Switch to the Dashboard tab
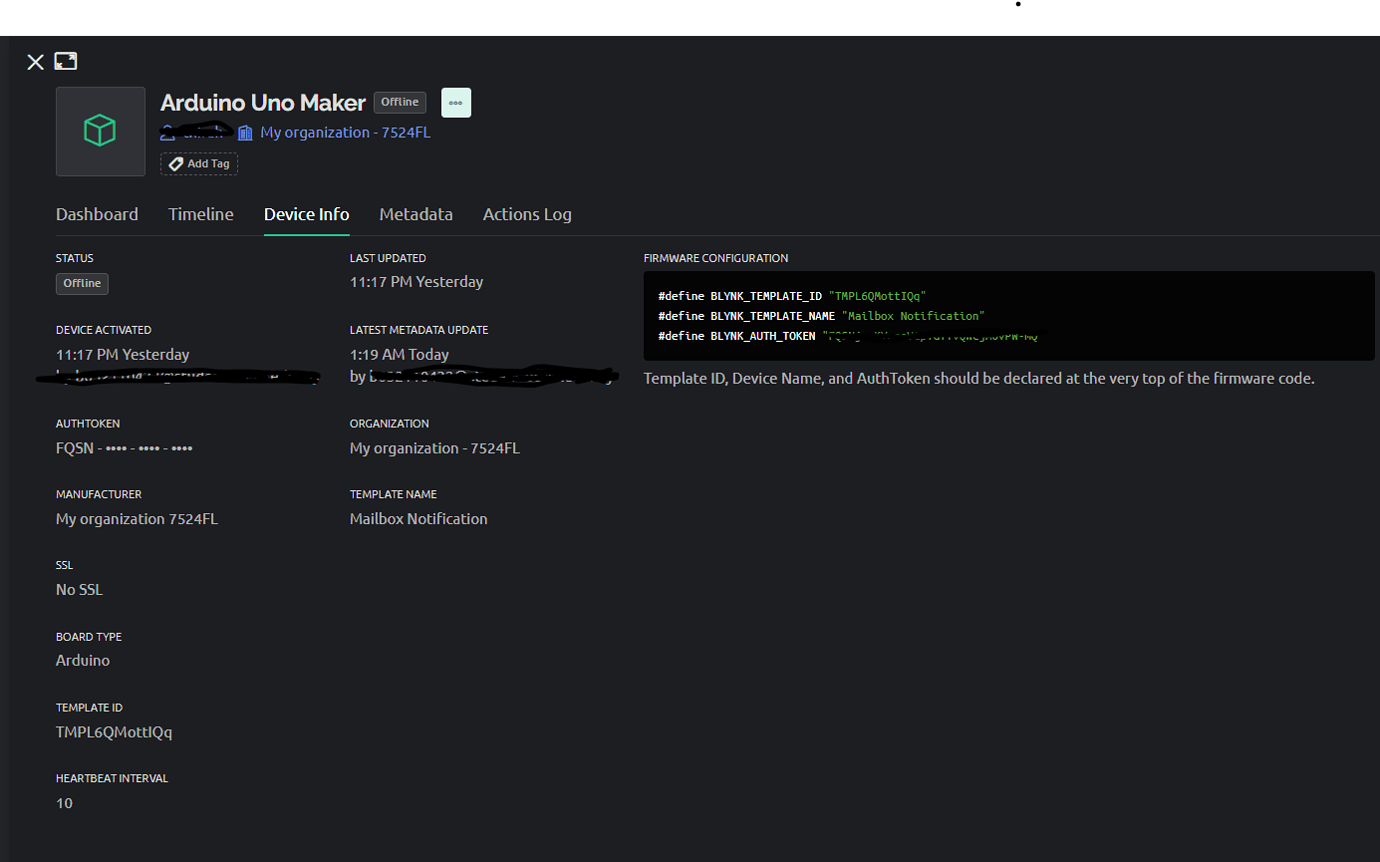This screenshot has width=1380, height=862. [97, 214]
